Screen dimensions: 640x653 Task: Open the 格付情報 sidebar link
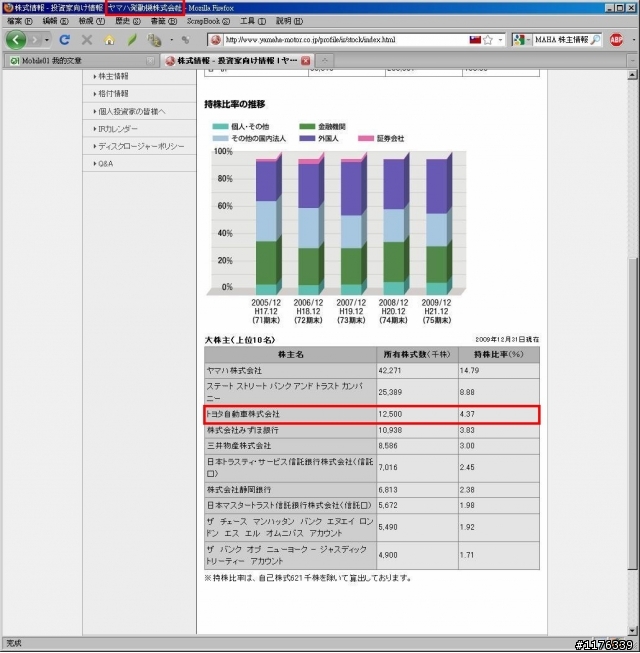point(113,94)
